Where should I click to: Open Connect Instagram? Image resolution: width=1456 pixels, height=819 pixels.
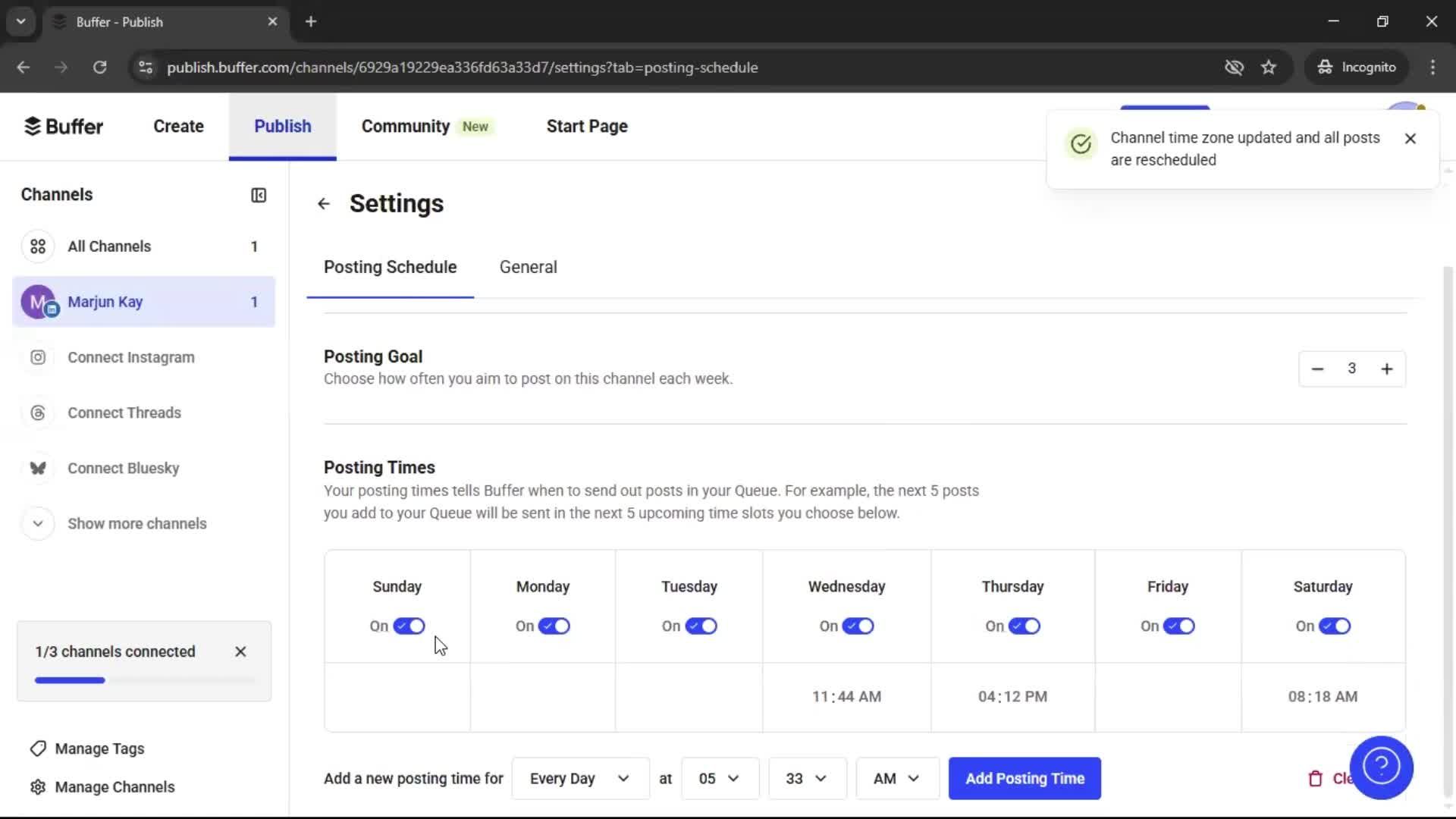130,357
